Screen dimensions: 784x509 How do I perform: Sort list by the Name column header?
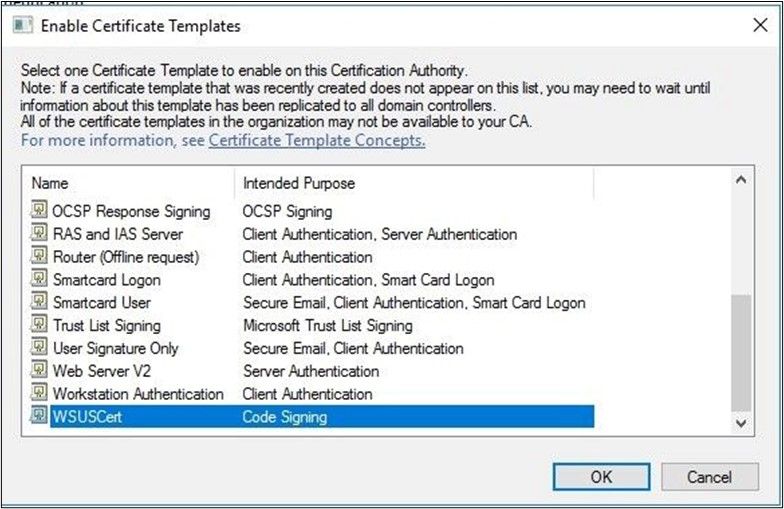click(x=128, y=183)
